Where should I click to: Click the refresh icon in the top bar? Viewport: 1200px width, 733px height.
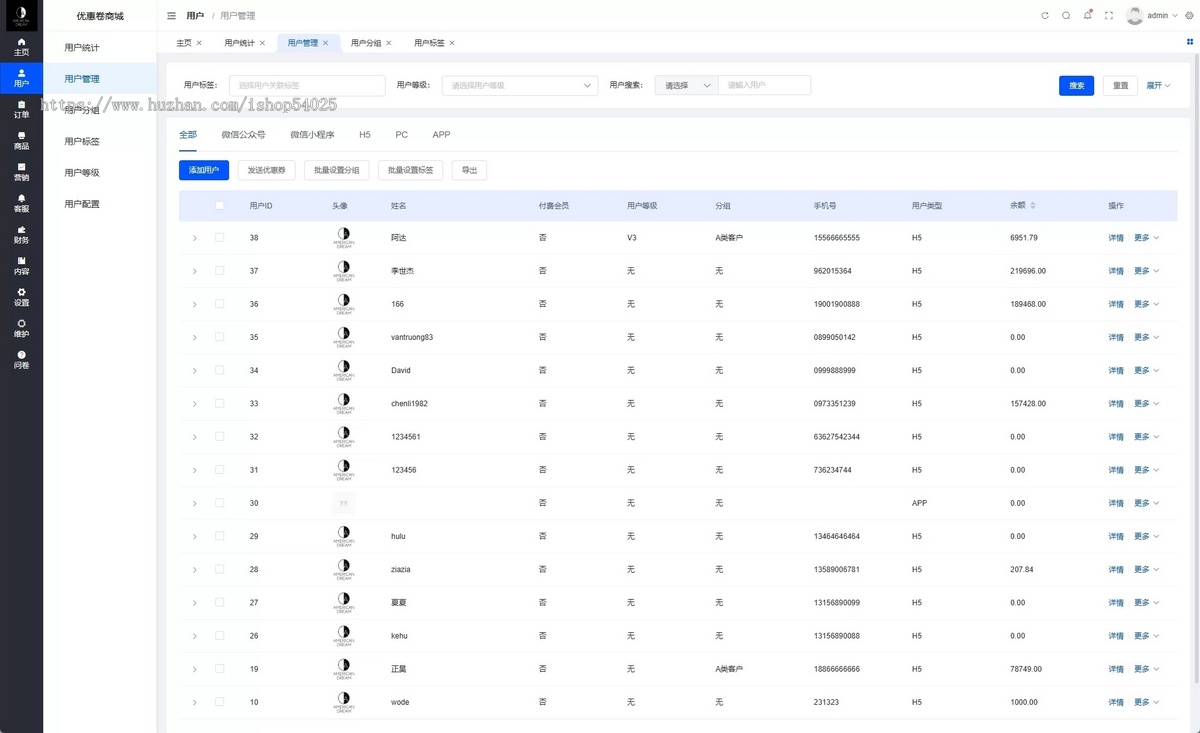click(x=1045, y=16)
